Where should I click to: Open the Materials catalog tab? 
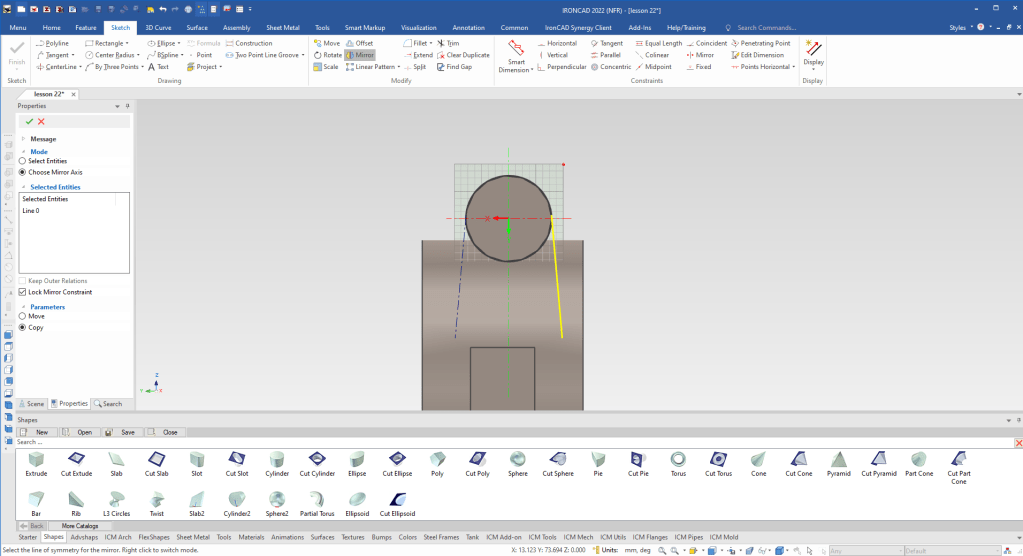250,537
